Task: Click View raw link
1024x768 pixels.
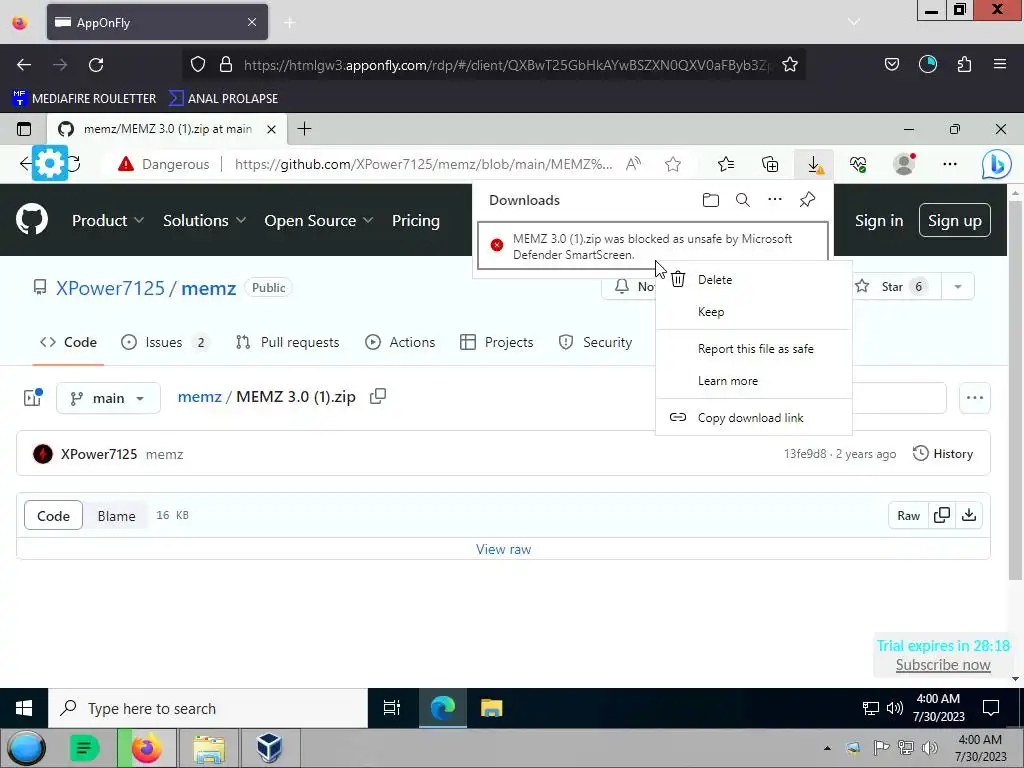Action: tap(504, 549)
